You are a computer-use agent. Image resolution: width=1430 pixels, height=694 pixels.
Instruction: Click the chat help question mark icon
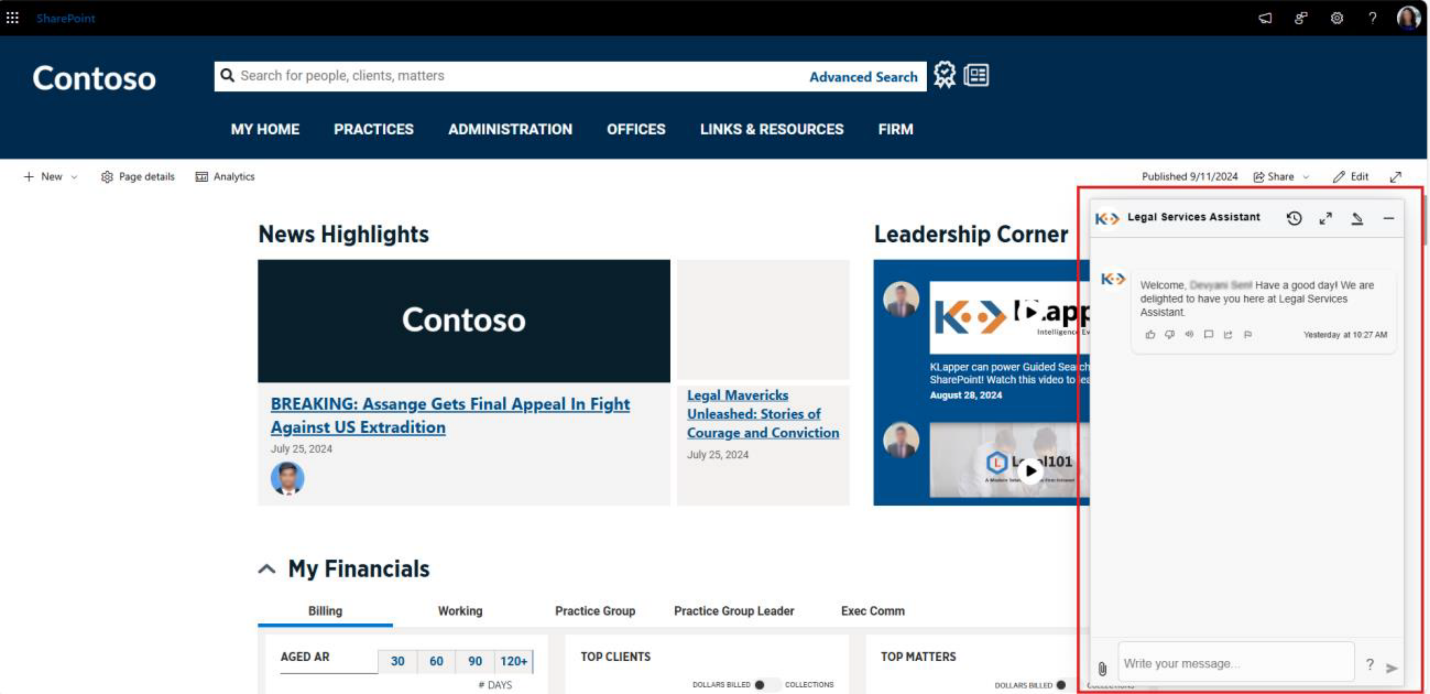click(x=1370, y=665)
